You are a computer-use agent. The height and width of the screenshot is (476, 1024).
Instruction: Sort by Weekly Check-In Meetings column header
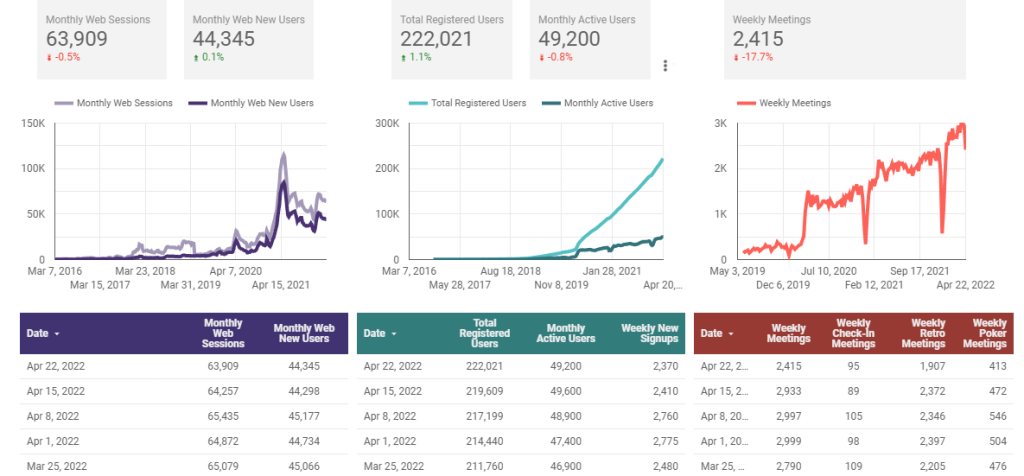click(x=856, y=333)
